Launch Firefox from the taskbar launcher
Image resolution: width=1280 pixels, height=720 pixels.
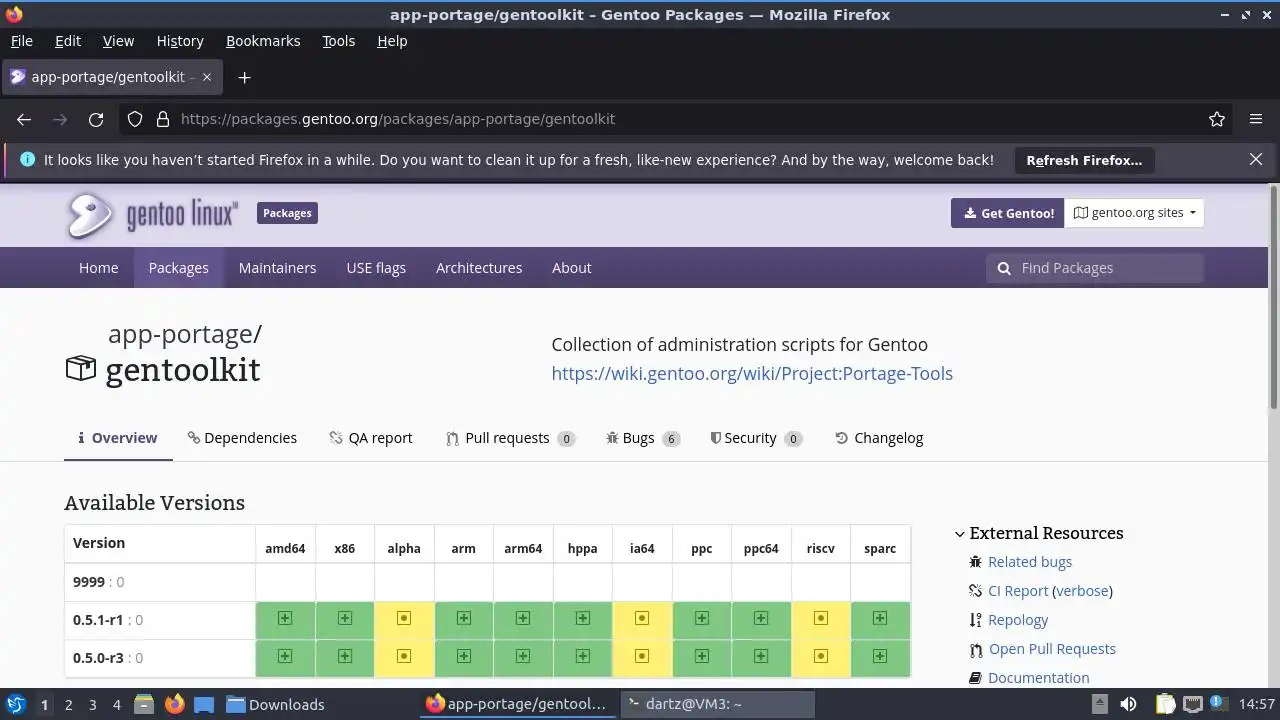pos(174,704)
